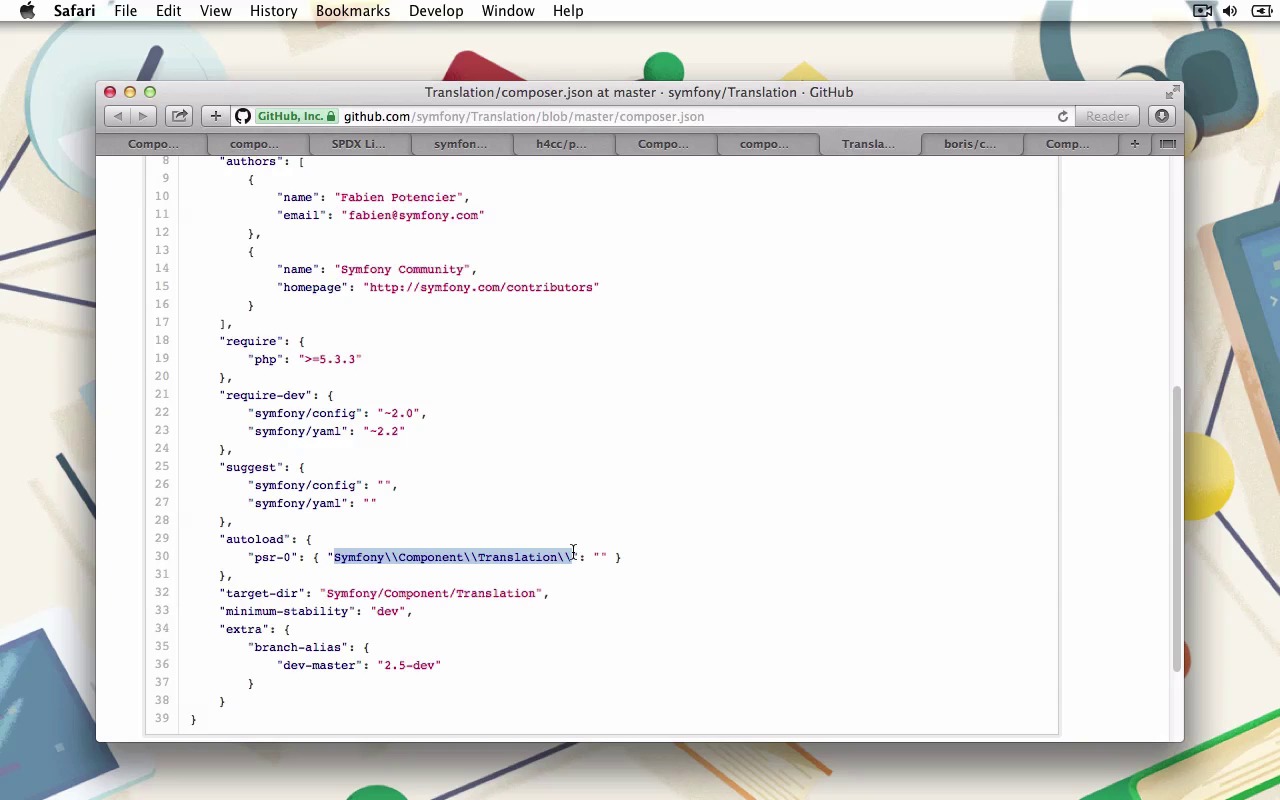Click line number 29
The height and width of the screenshot is (800, 1280).
pyautogui.click(x=161, y=539)
